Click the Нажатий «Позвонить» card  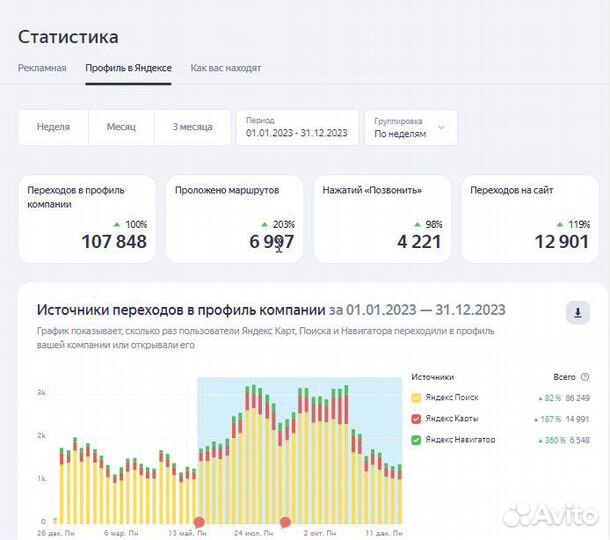pyautogui.click(x=382, y=219)
